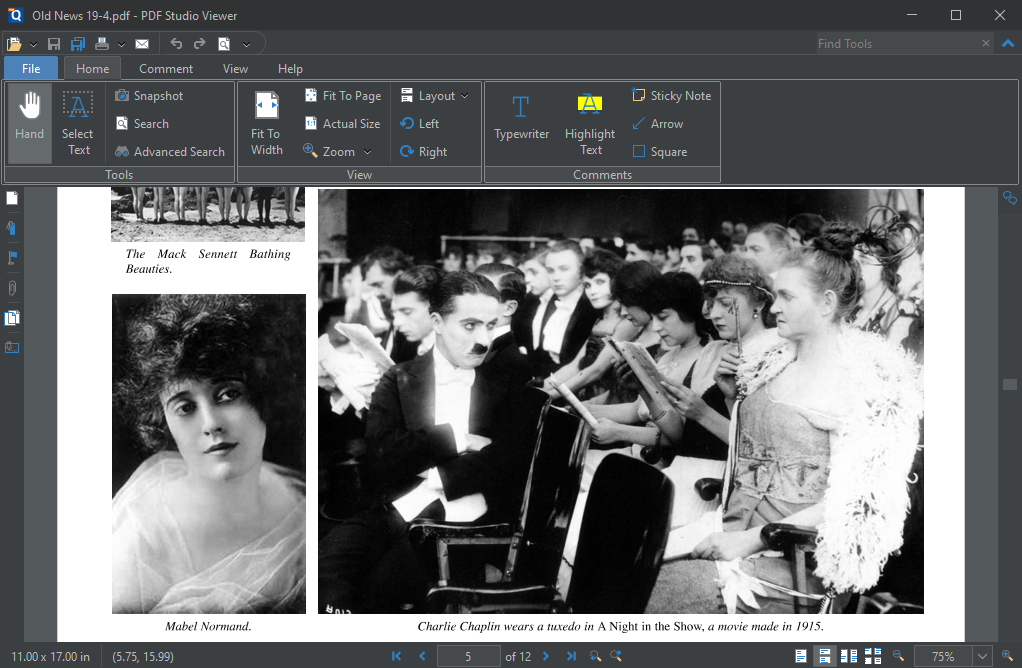
Task: Click the Find Tools search field
Action: [x=897, y=44]
